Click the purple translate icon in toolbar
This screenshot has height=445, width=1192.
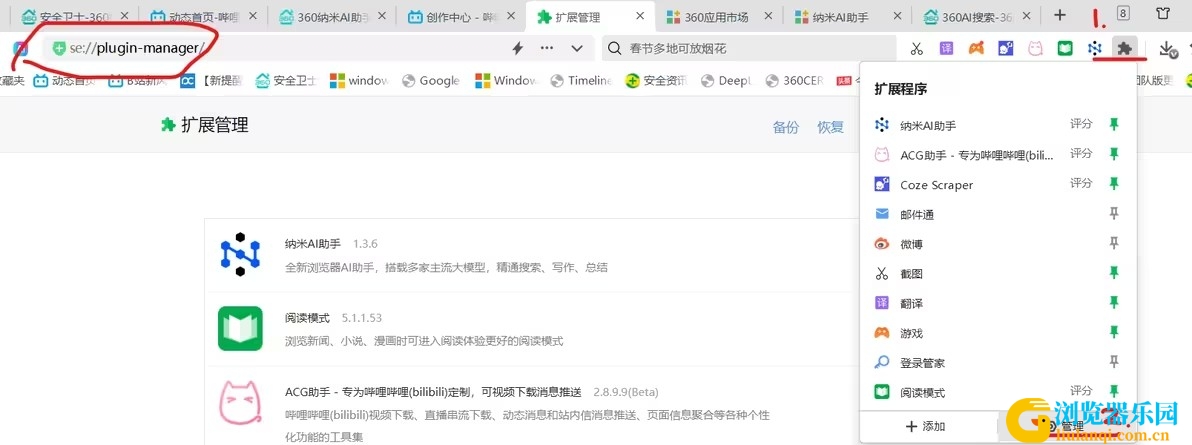click(946, 49)
